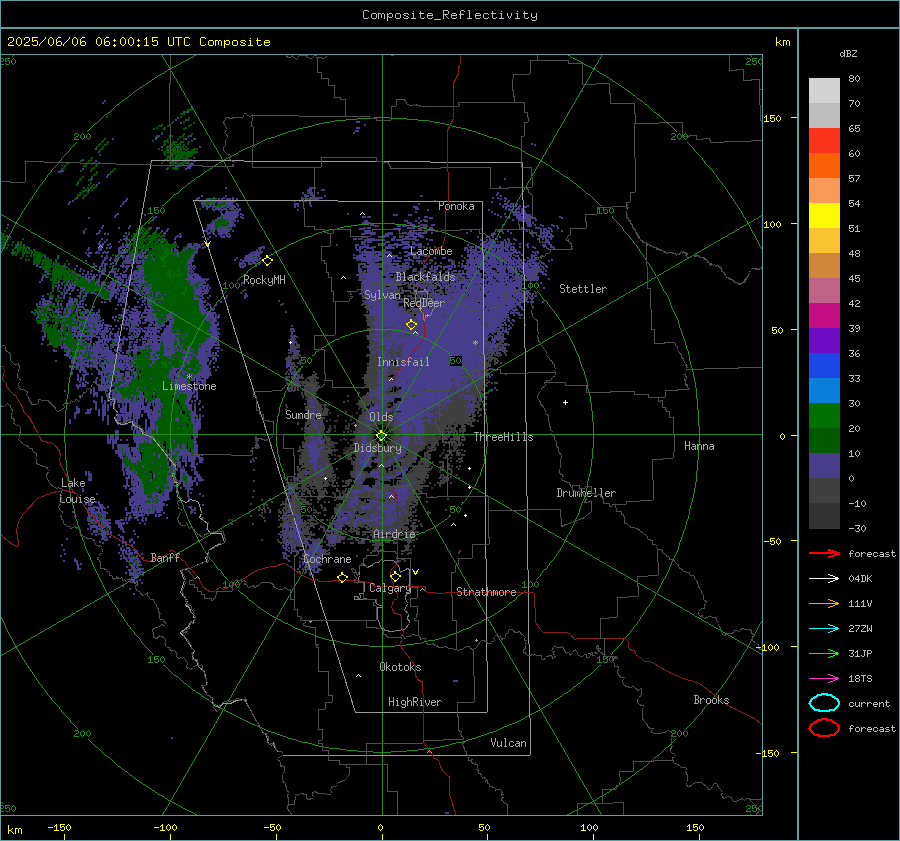The height and width of the screenshot is (841, 900).
Task: Click the Olds label on map
Action: [381, 417]
